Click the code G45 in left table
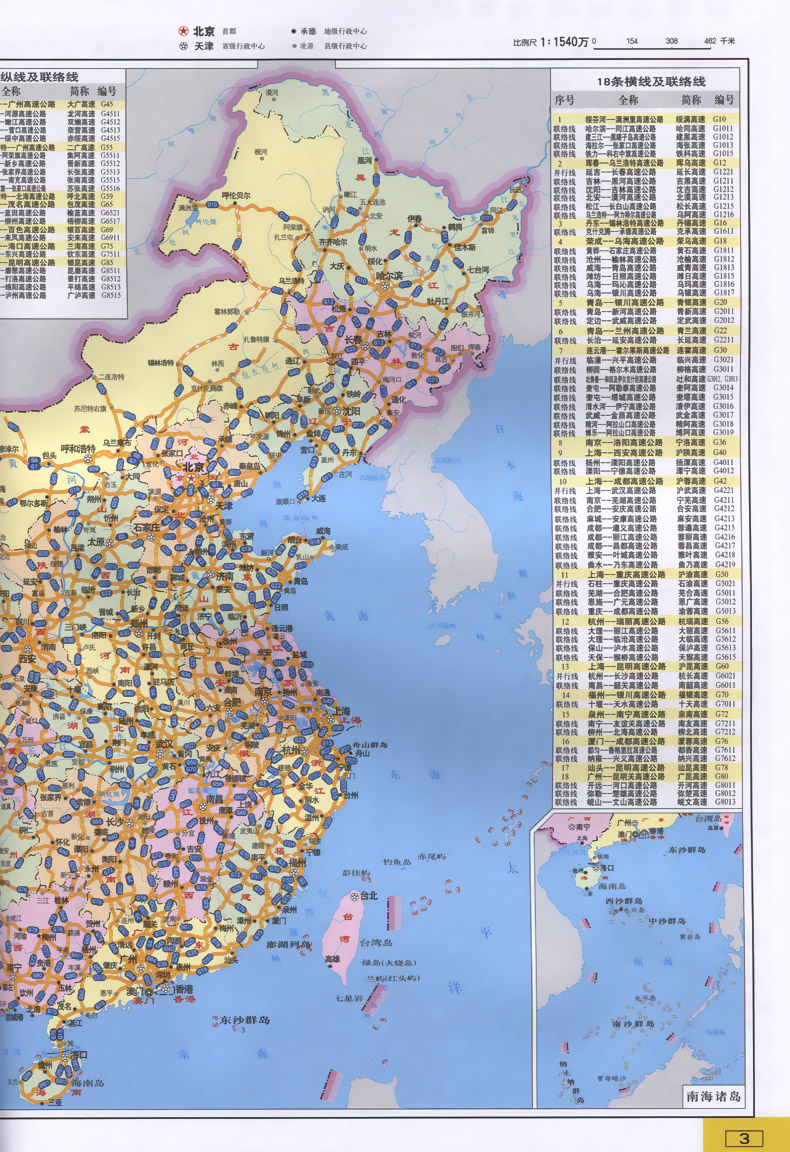The height and width of the screenshot is (1152, 790). 107,105
